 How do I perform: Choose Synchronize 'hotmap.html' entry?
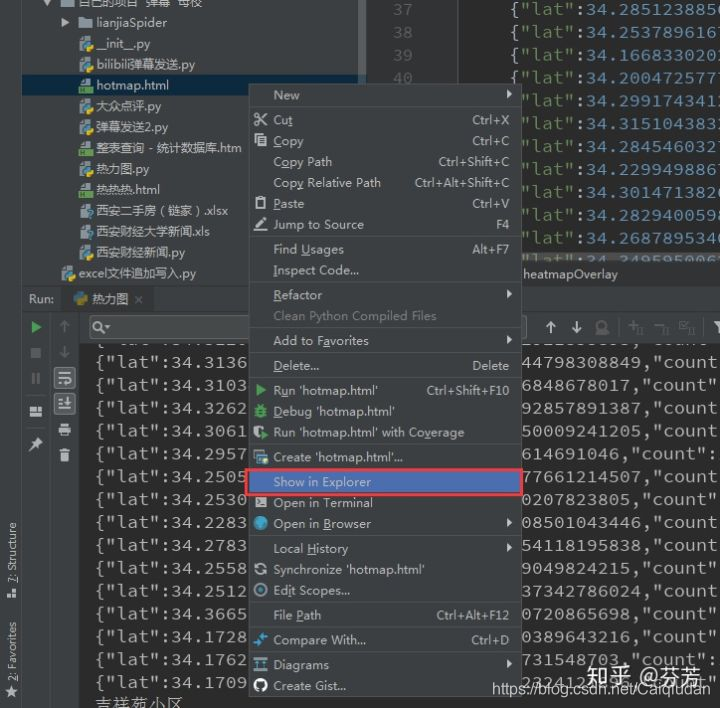[385, 569]
